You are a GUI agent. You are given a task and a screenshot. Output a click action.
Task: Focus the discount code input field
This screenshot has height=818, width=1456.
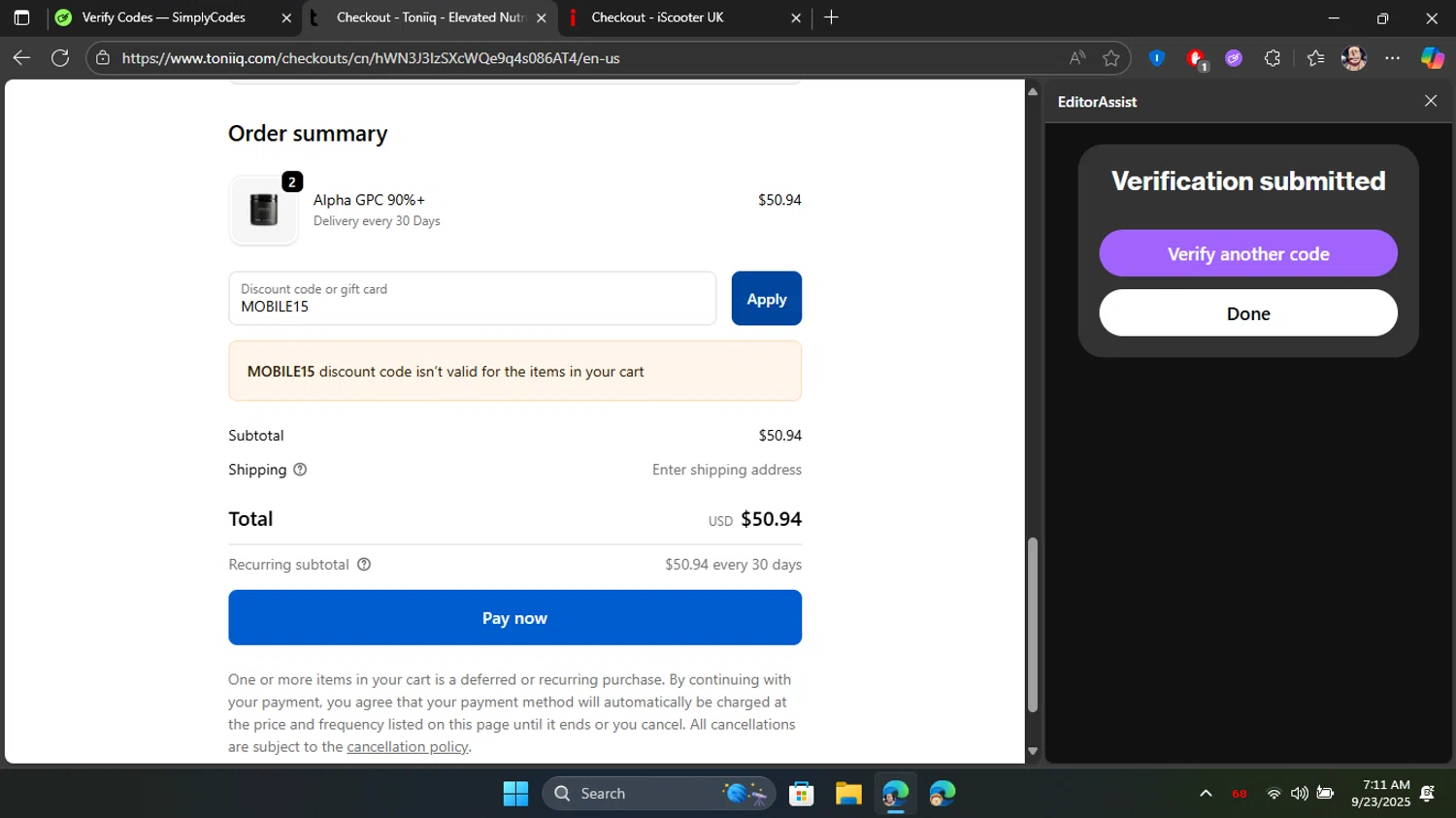pyautogui.click(x=472, y=299)
